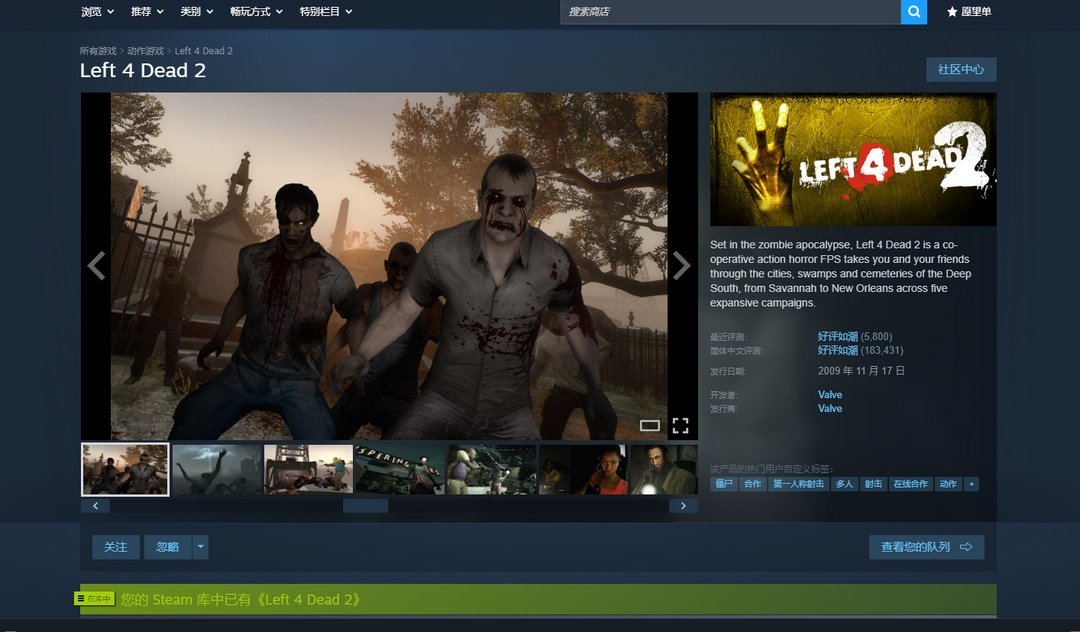
Task: Click the 所有游戏 breadcrumb
Action: [98, 51]
